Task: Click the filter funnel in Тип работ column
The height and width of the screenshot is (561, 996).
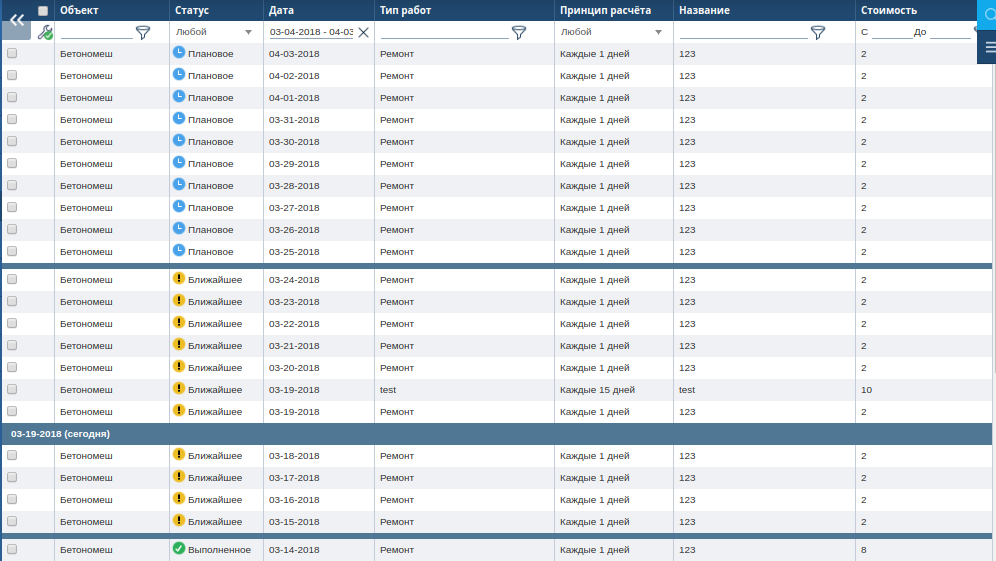Action: [518, 32]
